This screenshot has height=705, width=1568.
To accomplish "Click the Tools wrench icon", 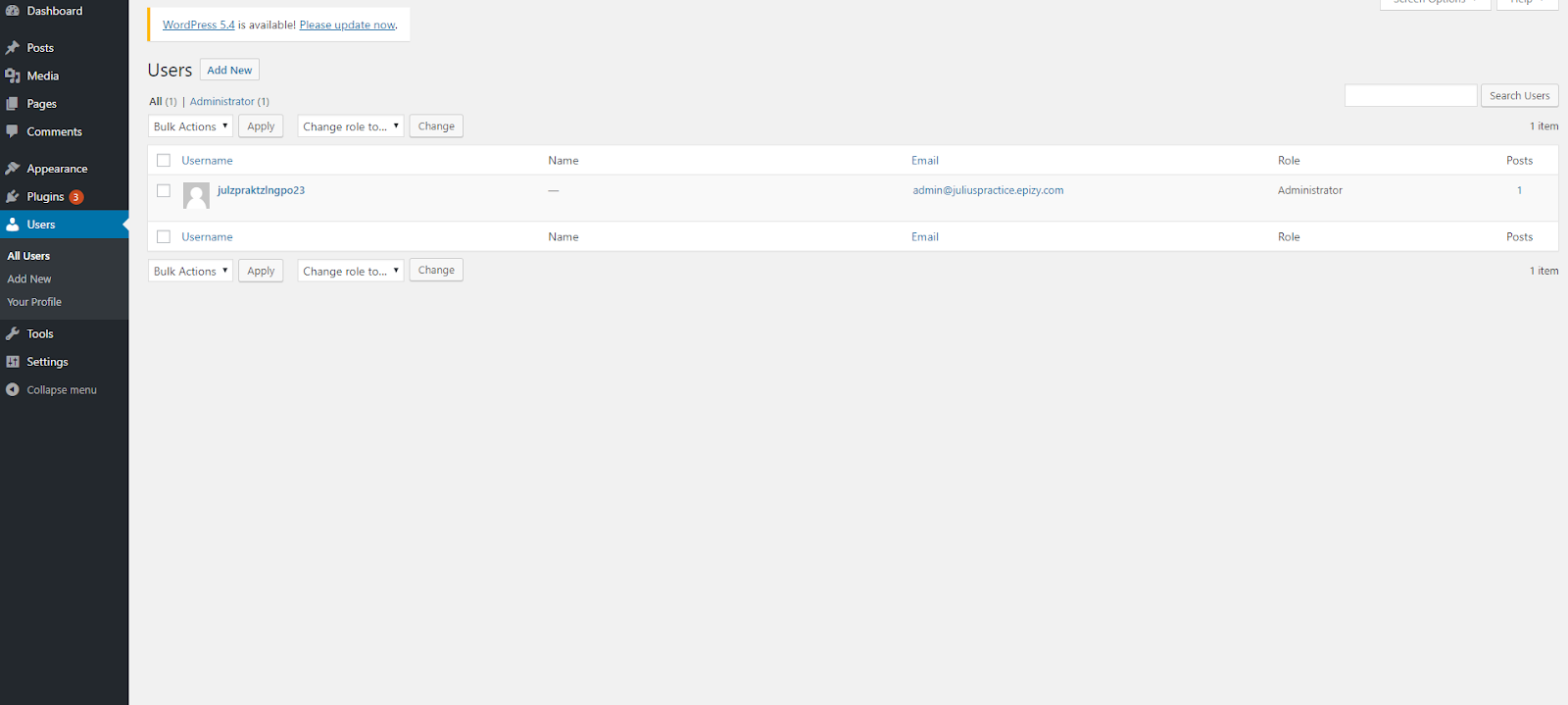I will coord(13,333).
